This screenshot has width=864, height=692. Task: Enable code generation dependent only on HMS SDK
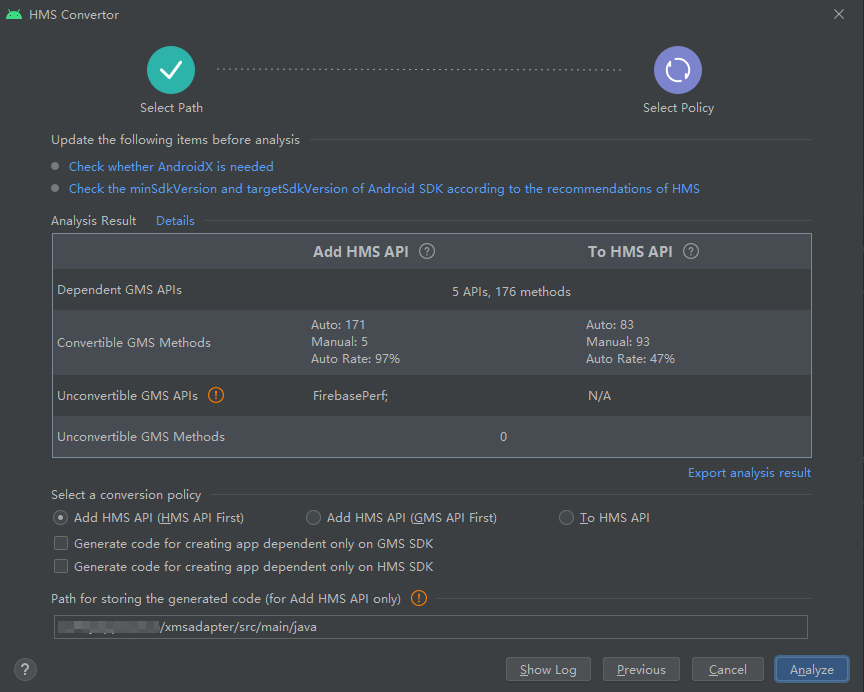click(x=61, y=566)
